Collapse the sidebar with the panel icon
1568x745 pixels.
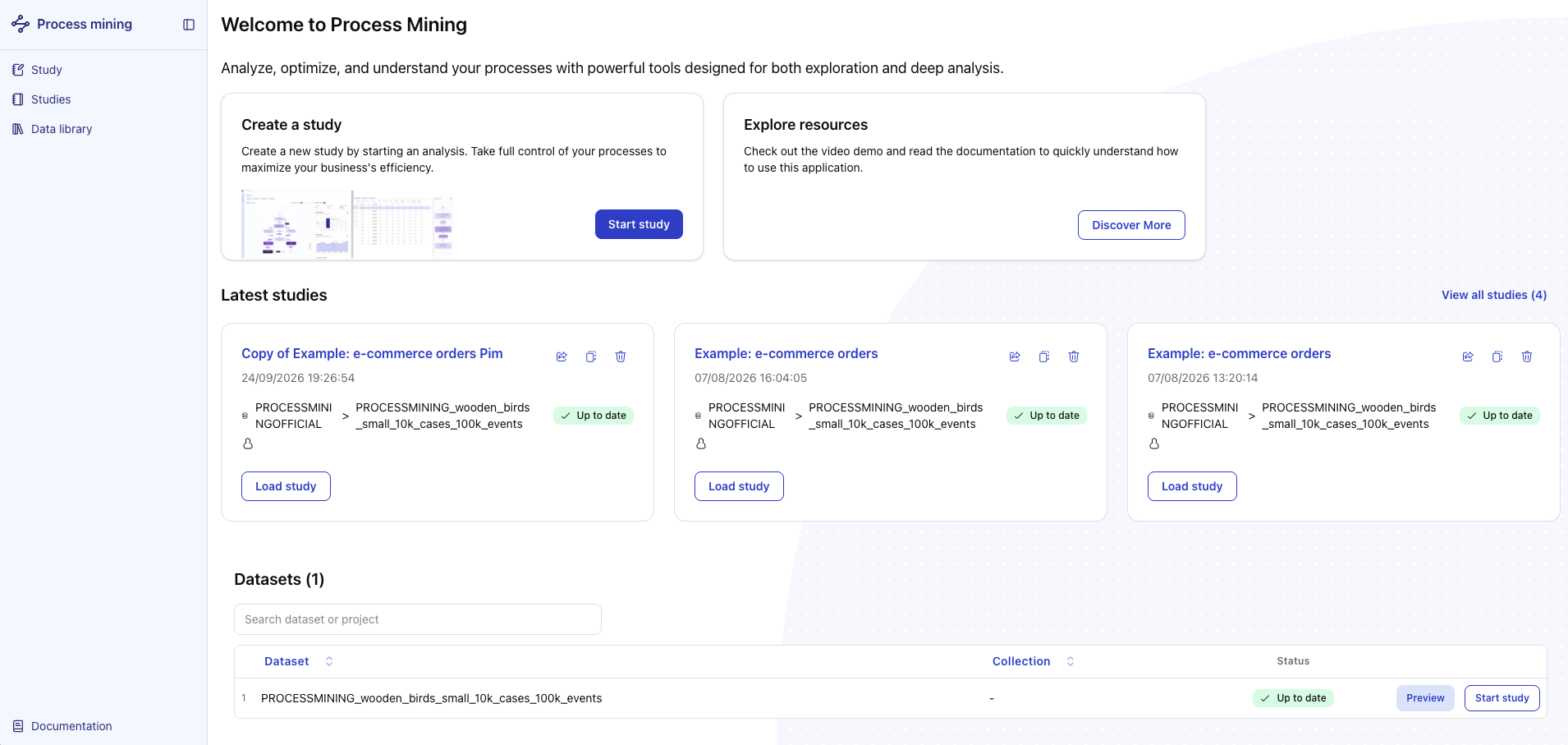[x=189, y=25]
